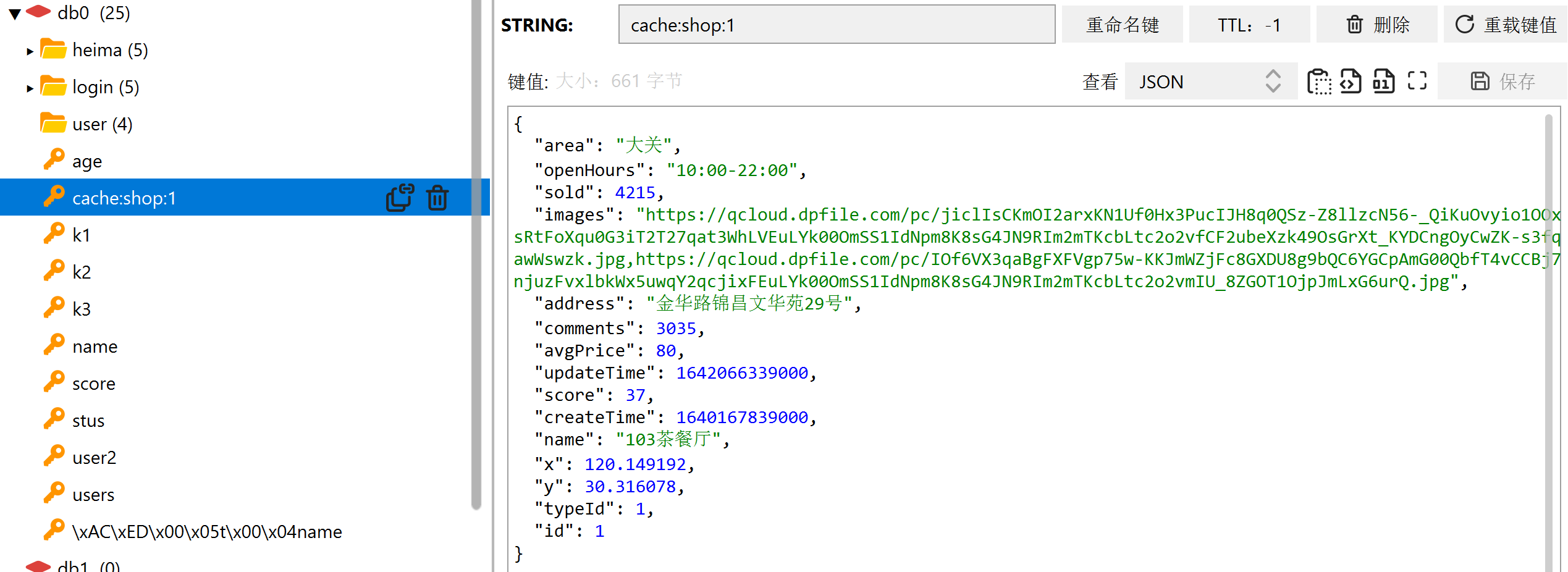Collapse the db0 database node

coord(15,14)
